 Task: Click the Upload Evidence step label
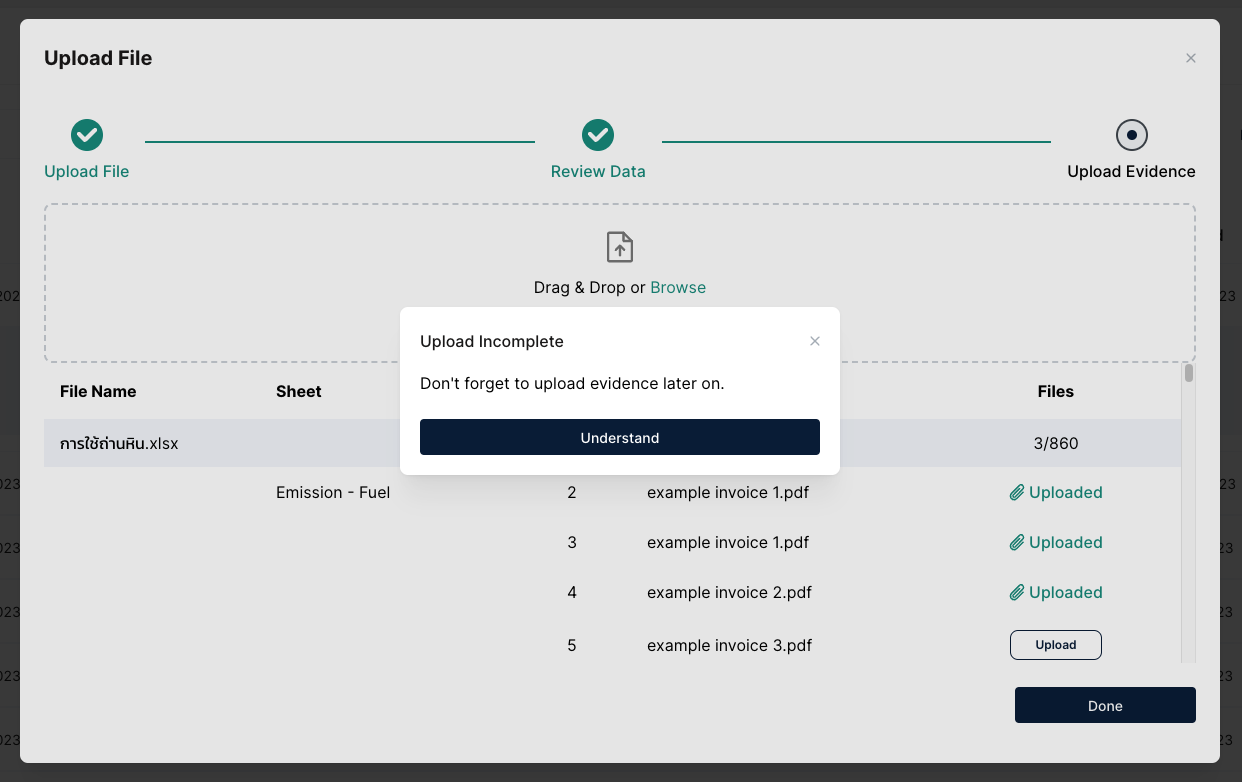point(1131,171)
